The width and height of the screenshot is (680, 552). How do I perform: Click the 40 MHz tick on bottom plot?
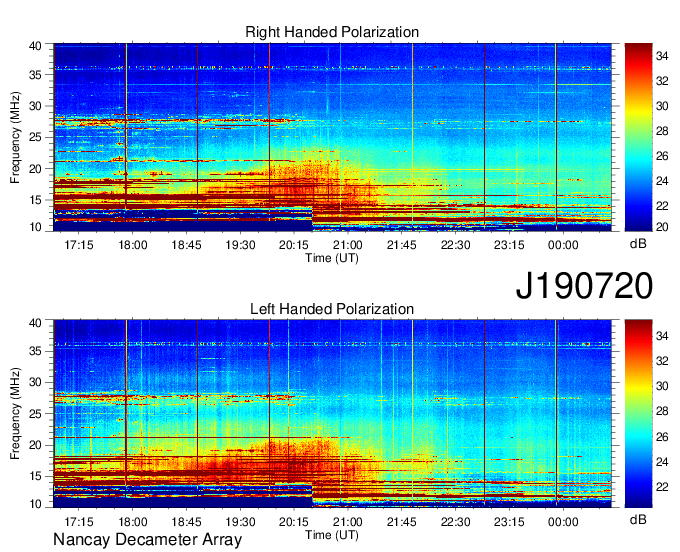35,323
